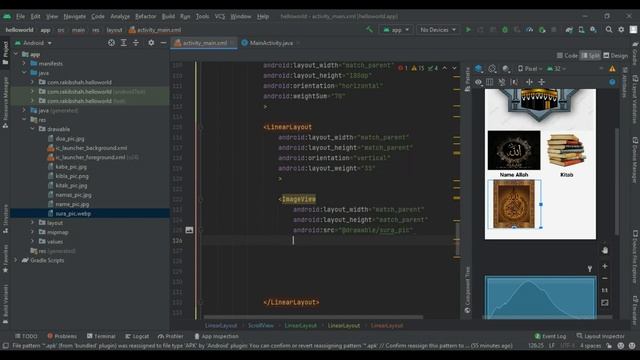Click the zoom to fit icon in preview
The height and width of the screenshot is (360, 640).
click(604, 302)
